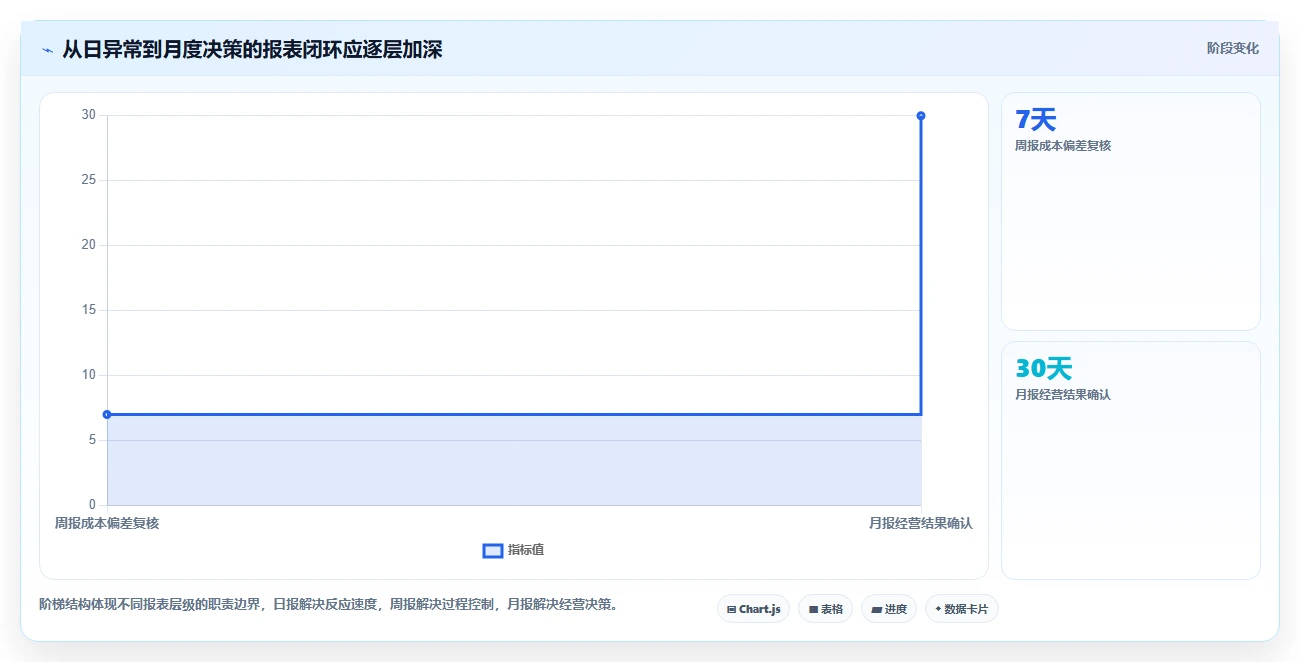Click the blue legend swatch for 指标值
The height and width of the screenshot is (662, 1300).
(493, 550)
